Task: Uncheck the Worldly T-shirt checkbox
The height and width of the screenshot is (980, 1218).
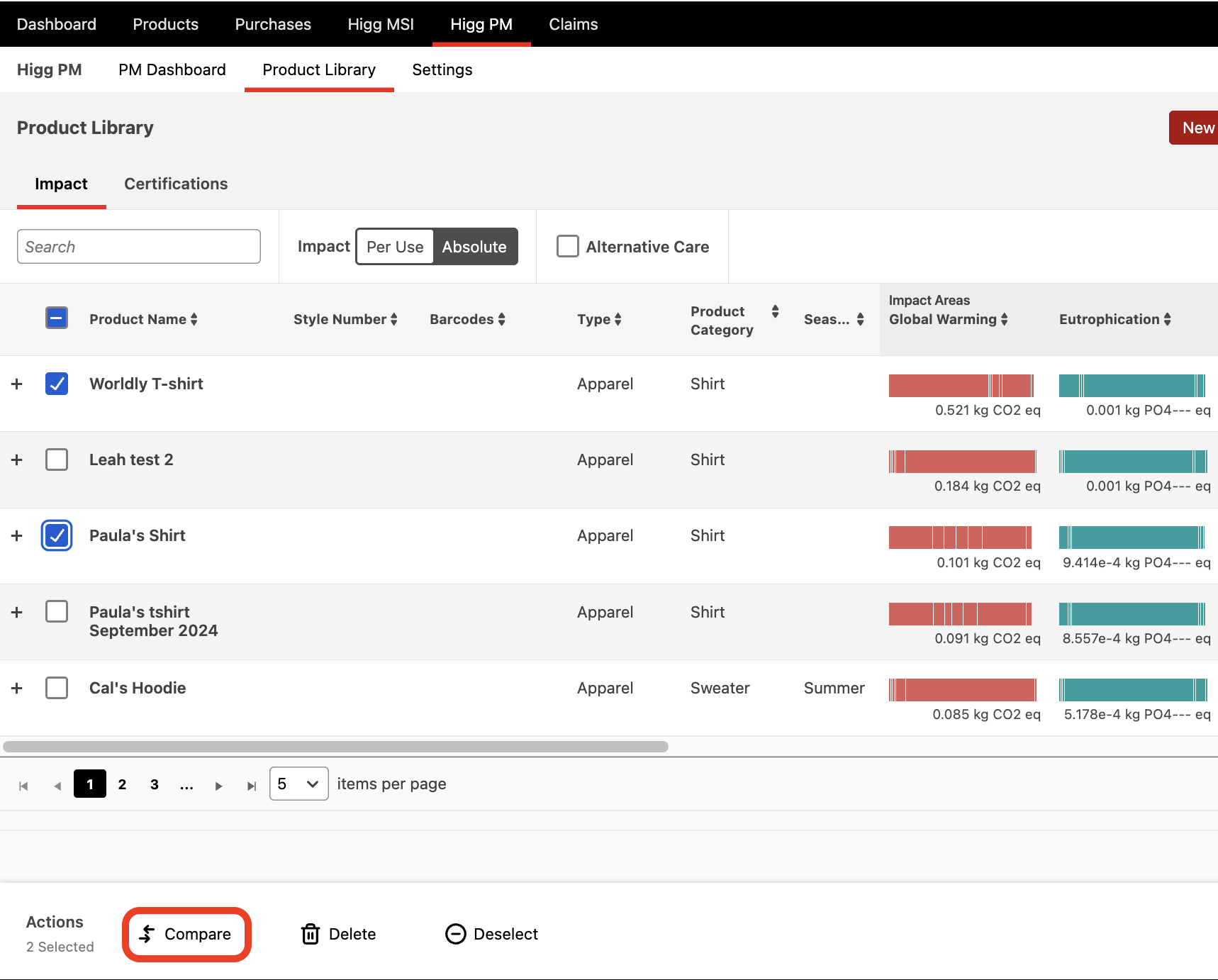Action: coord(57,384)
